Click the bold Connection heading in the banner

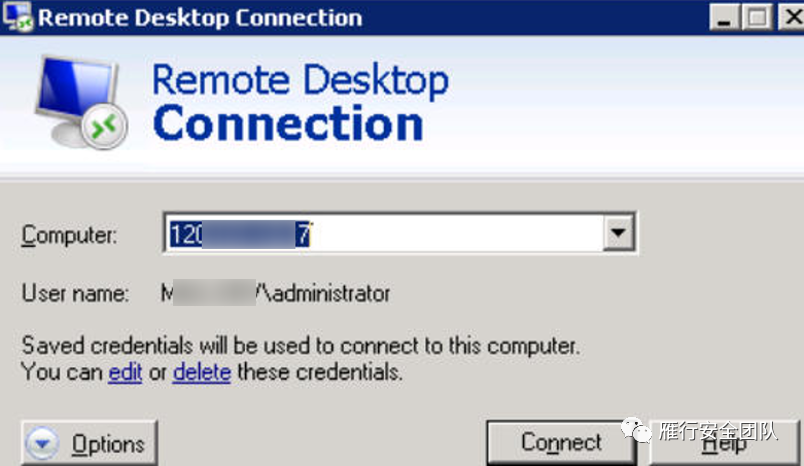[x=288, y=123]
